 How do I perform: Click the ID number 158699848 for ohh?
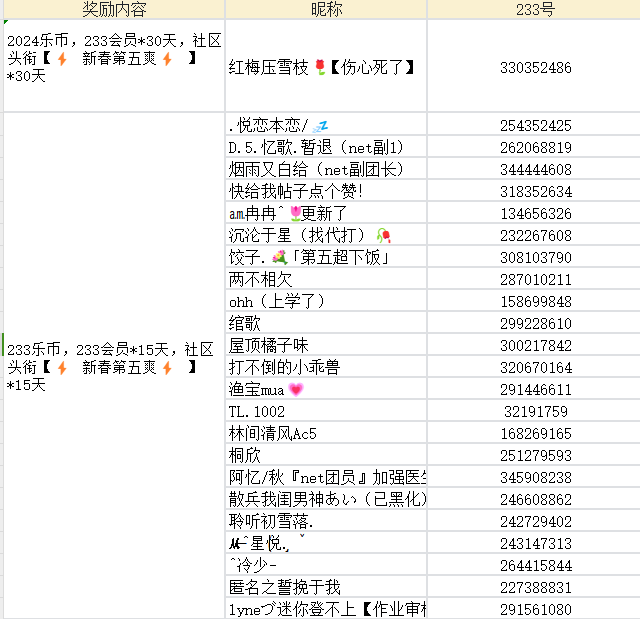(535, 302)
